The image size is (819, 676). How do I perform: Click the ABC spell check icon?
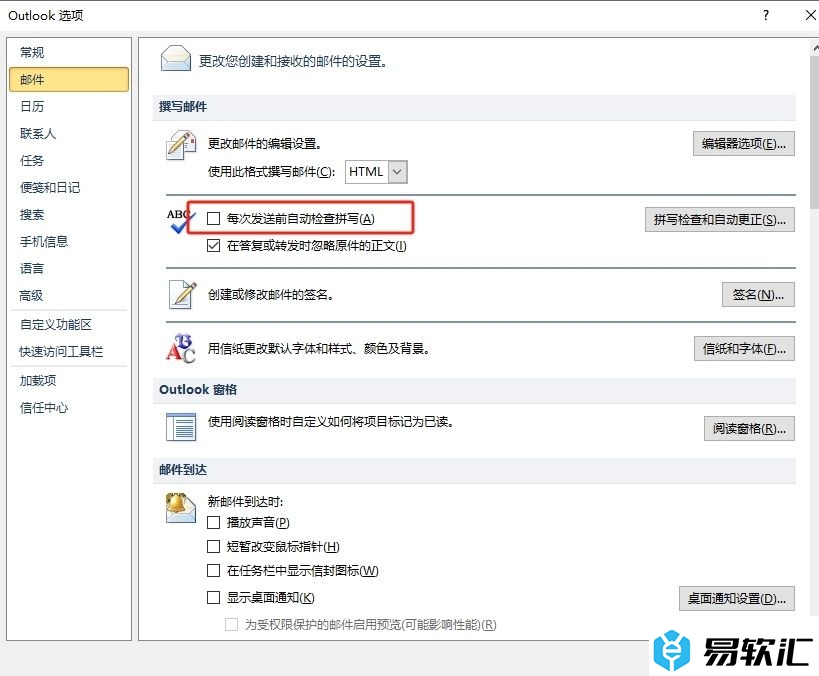pyautogui.click(x=180, y=220)
